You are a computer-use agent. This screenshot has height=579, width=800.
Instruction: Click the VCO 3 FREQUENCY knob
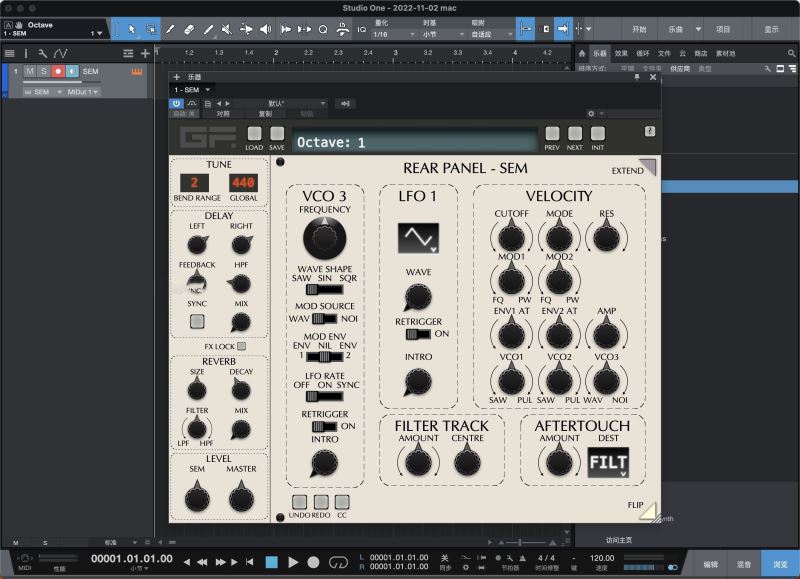(324, 238)
